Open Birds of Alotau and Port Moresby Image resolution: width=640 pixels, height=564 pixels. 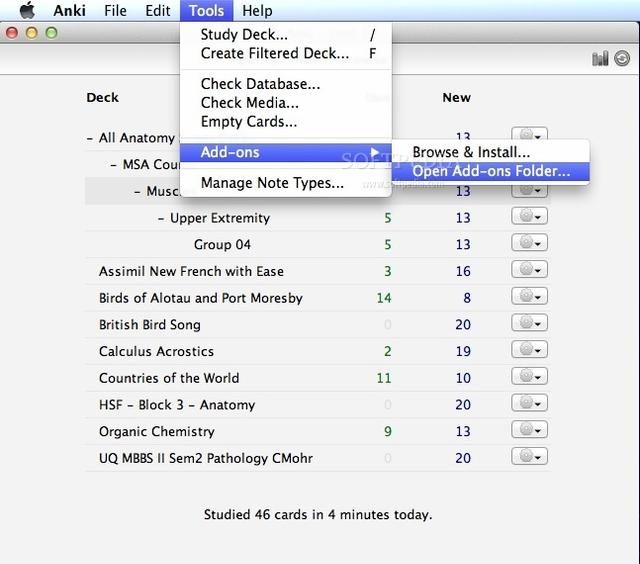(x=201, y=298)
